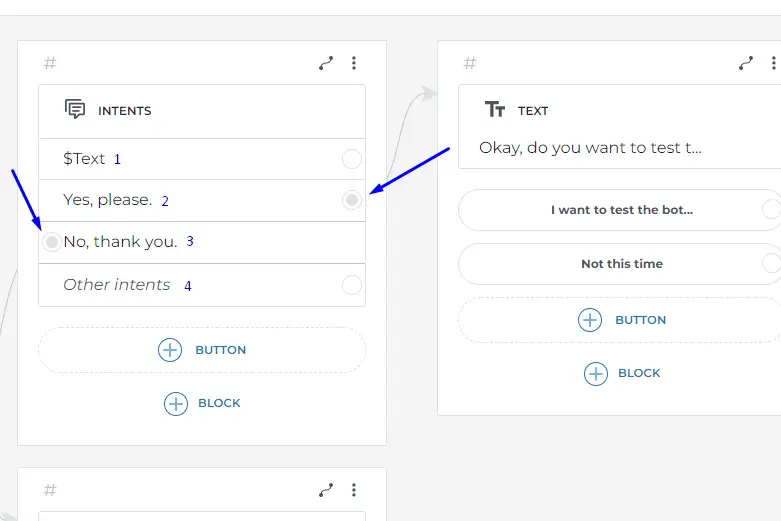Click the connection path icon on Intents card

click(x=326, y=63)
